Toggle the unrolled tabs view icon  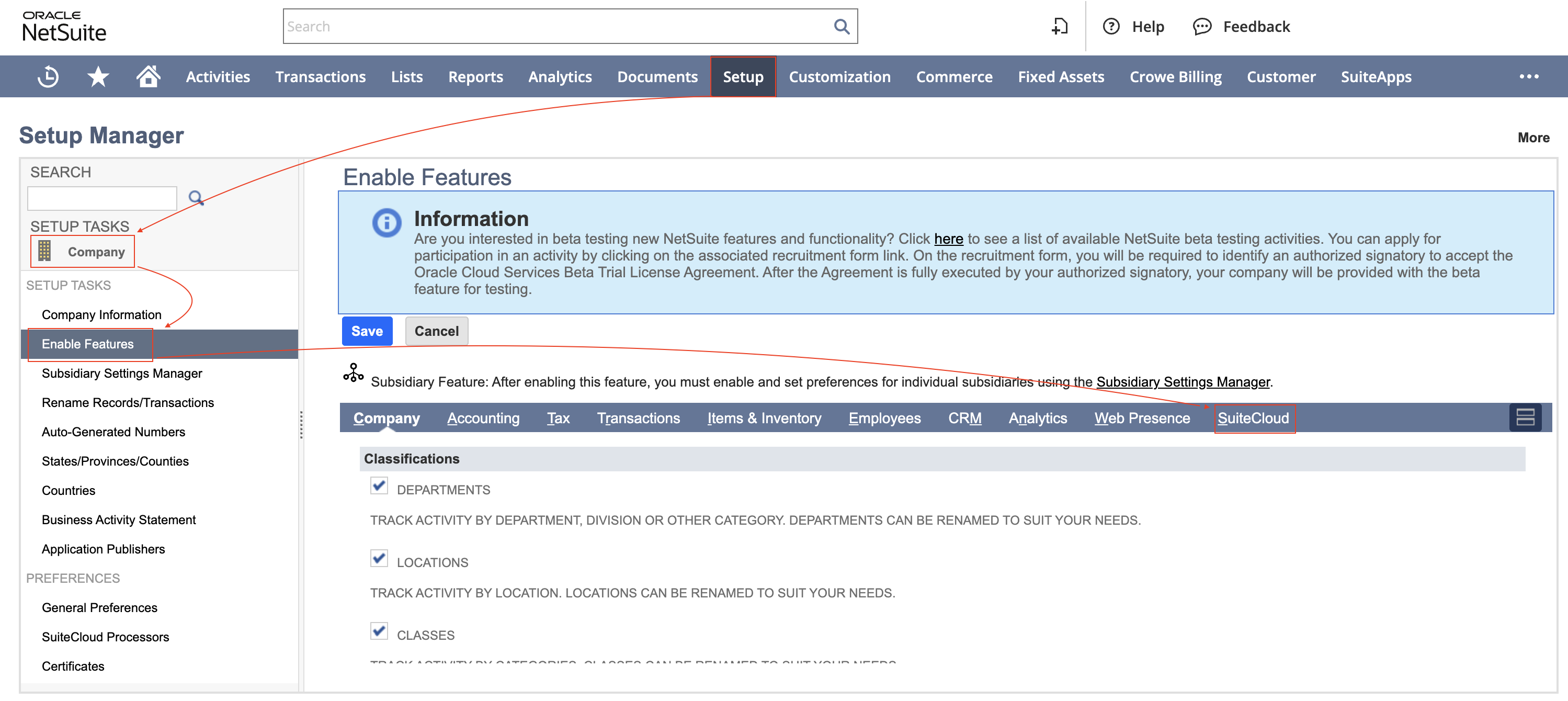pyautogui.click(x=1525, y=417)
